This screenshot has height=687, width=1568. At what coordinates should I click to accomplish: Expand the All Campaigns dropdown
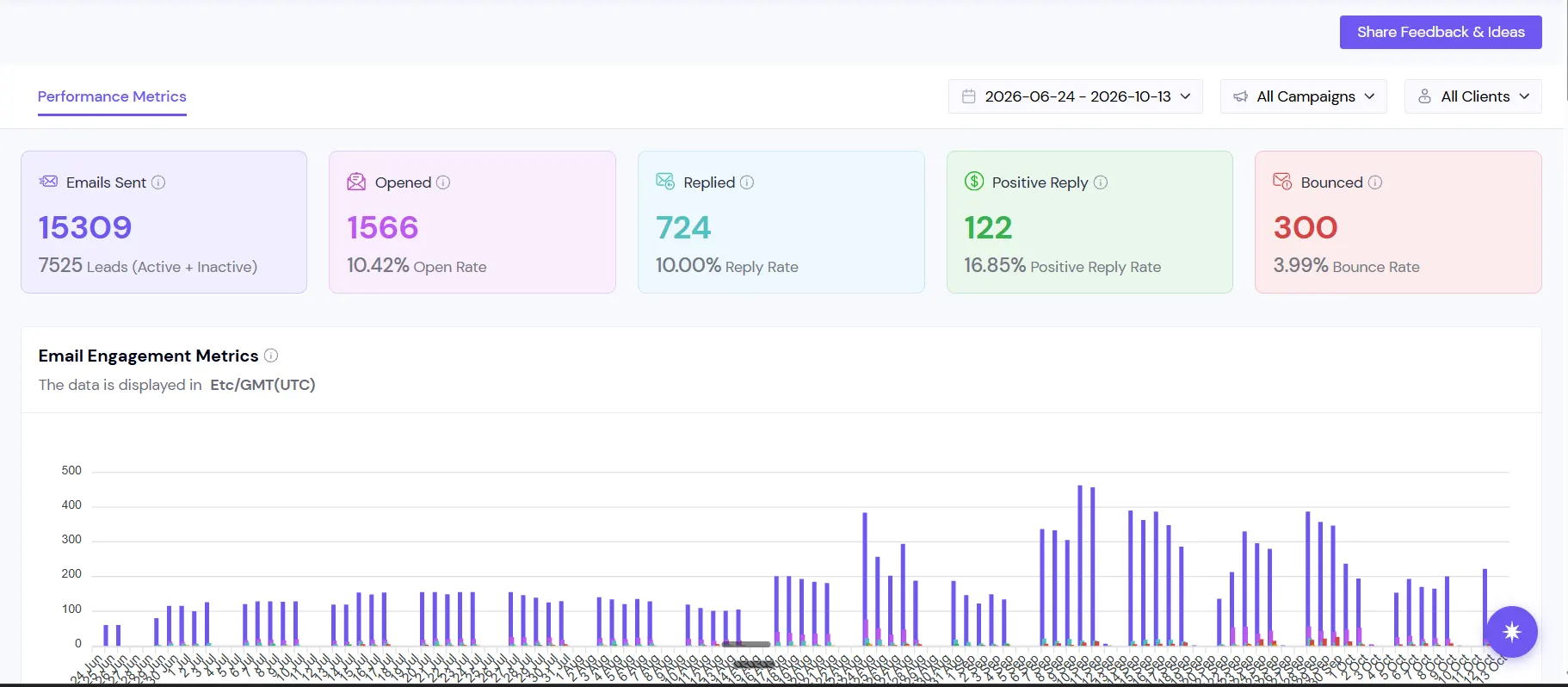tap(1304, 96)
